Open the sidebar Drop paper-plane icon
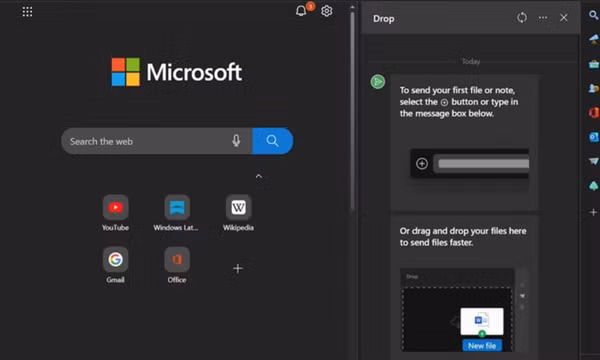Screen dimensions: 600x360 coord(593,161)
